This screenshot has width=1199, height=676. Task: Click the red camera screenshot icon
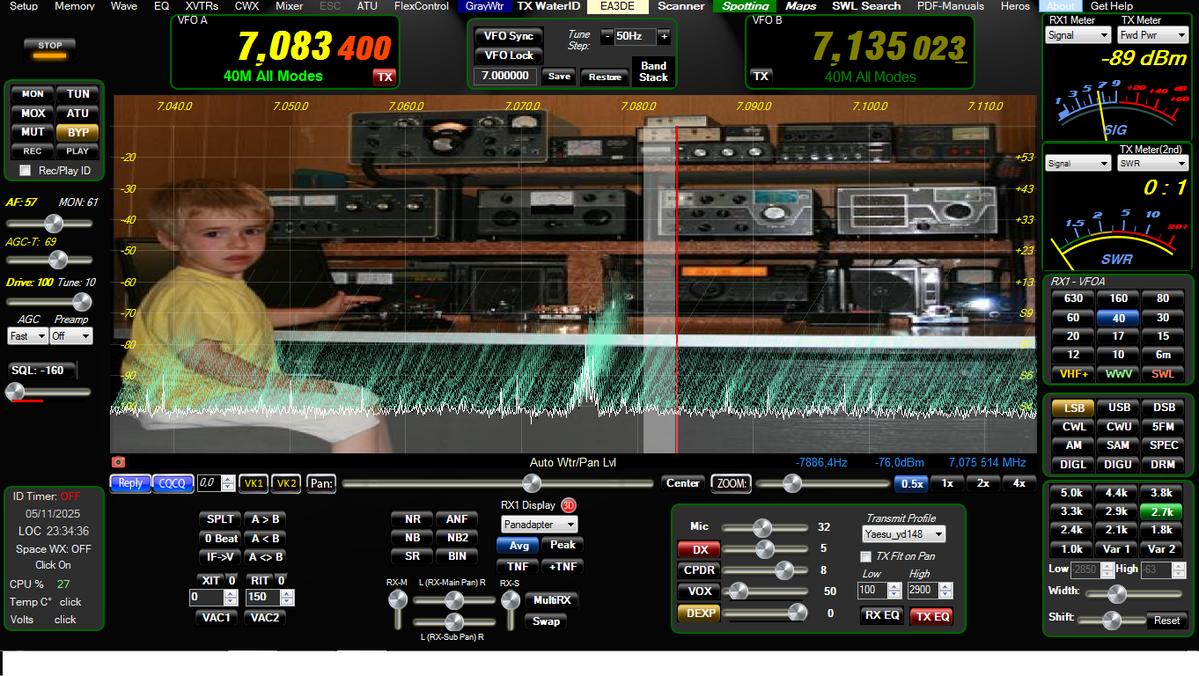coord(118,462)
